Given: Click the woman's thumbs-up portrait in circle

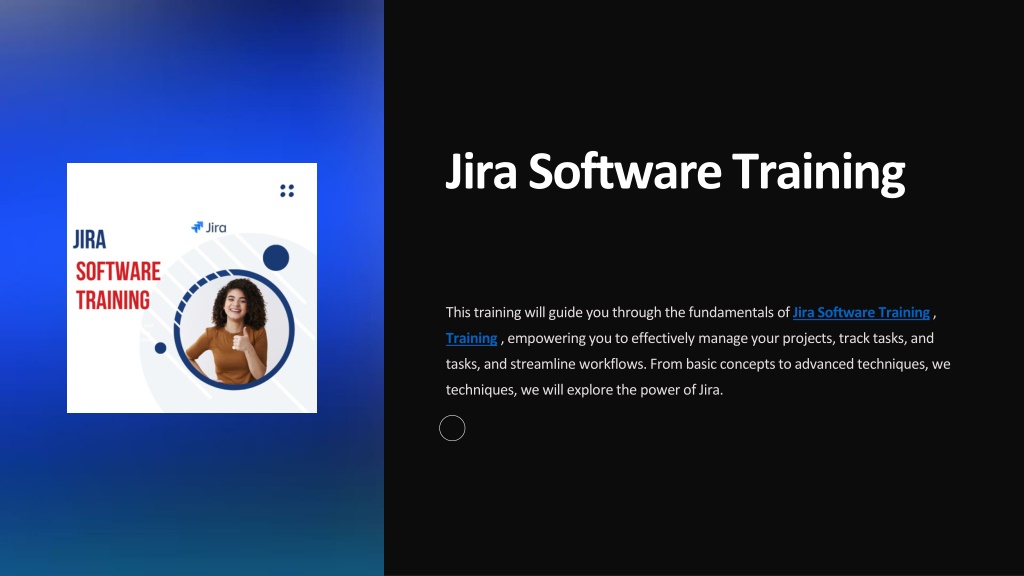Looking at the screenshot, I should click(x=234, y=330).
